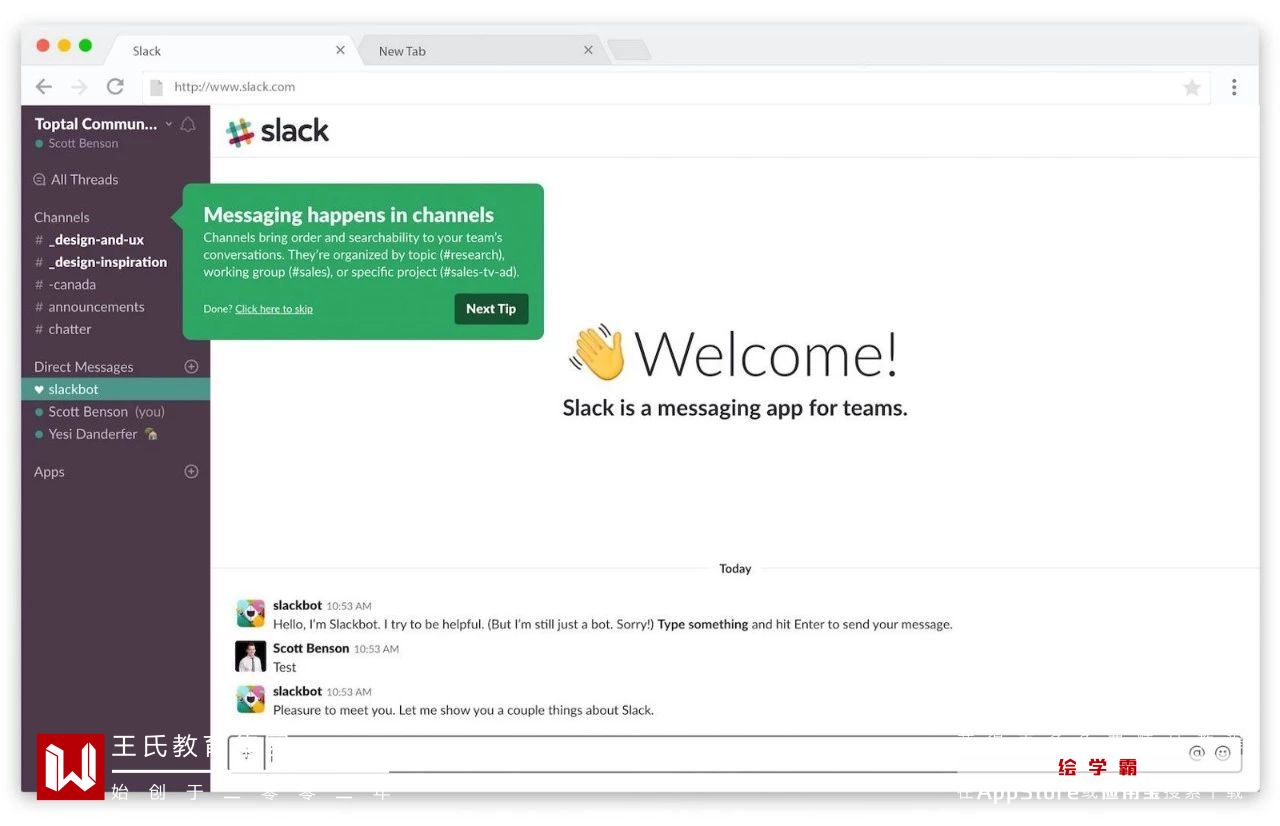The width and height of the screenshot is (1280, 826).
Task: Click the plus icon beside Direct Messages
Action: pos(192,367)
